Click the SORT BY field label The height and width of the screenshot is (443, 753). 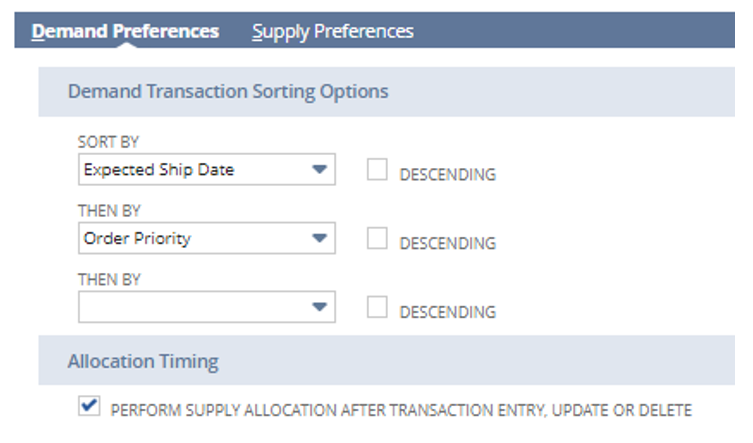105,142
